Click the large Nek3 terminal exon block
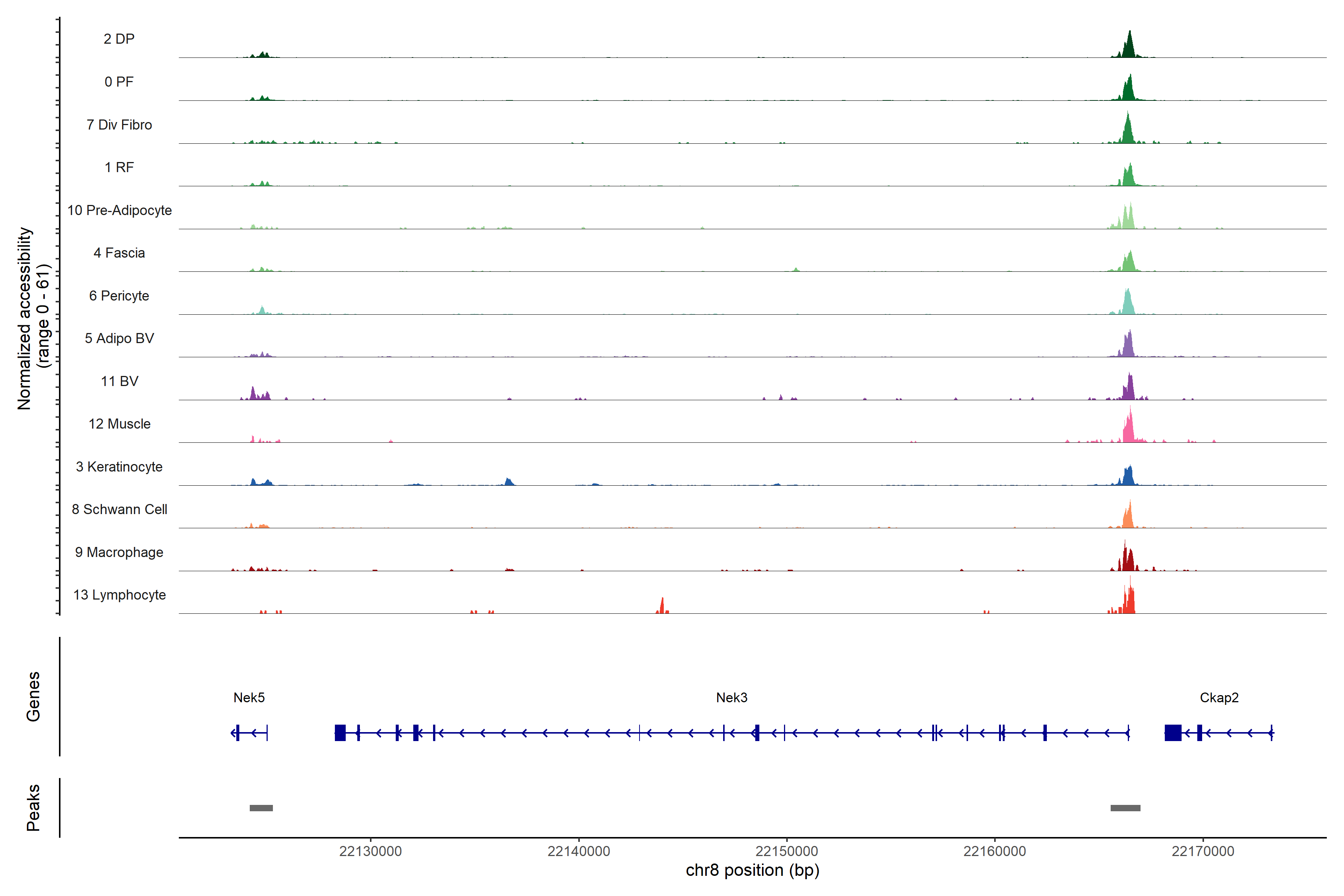The height and width of the screenshot is (896, 1344). [x=340, y=732]
